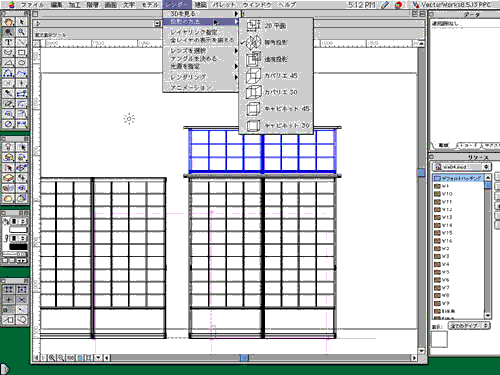Screen dimensions: 500x375
Task: Click the black pen color swatch
Action: (18, 247)
